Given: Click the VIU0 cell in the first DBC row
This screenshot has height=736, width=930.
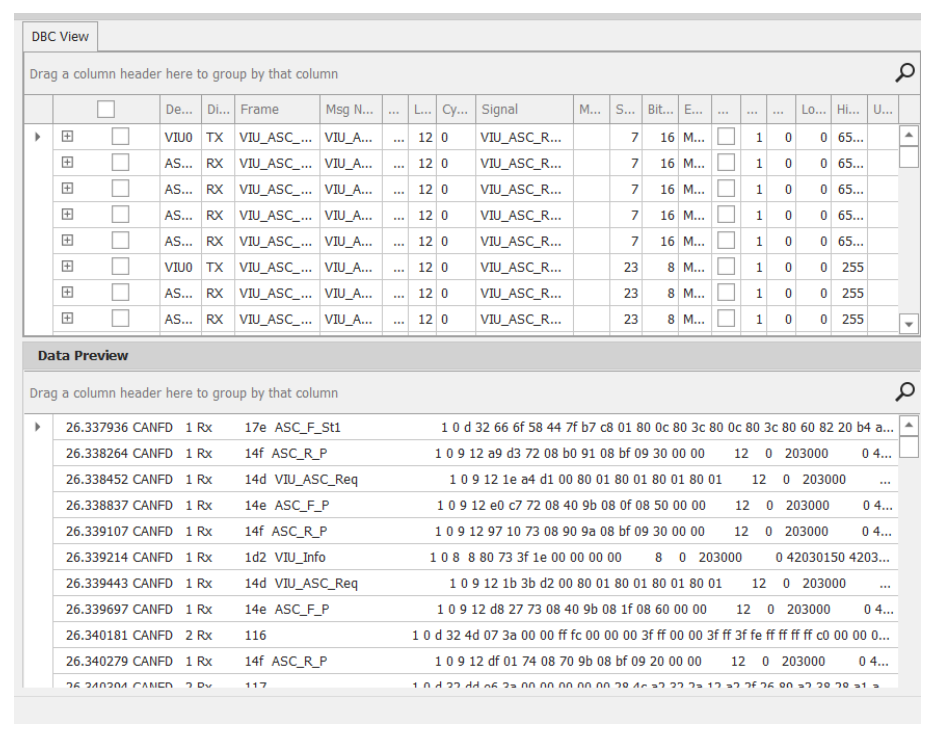Looking at the screenshot, I should (179, 138).
